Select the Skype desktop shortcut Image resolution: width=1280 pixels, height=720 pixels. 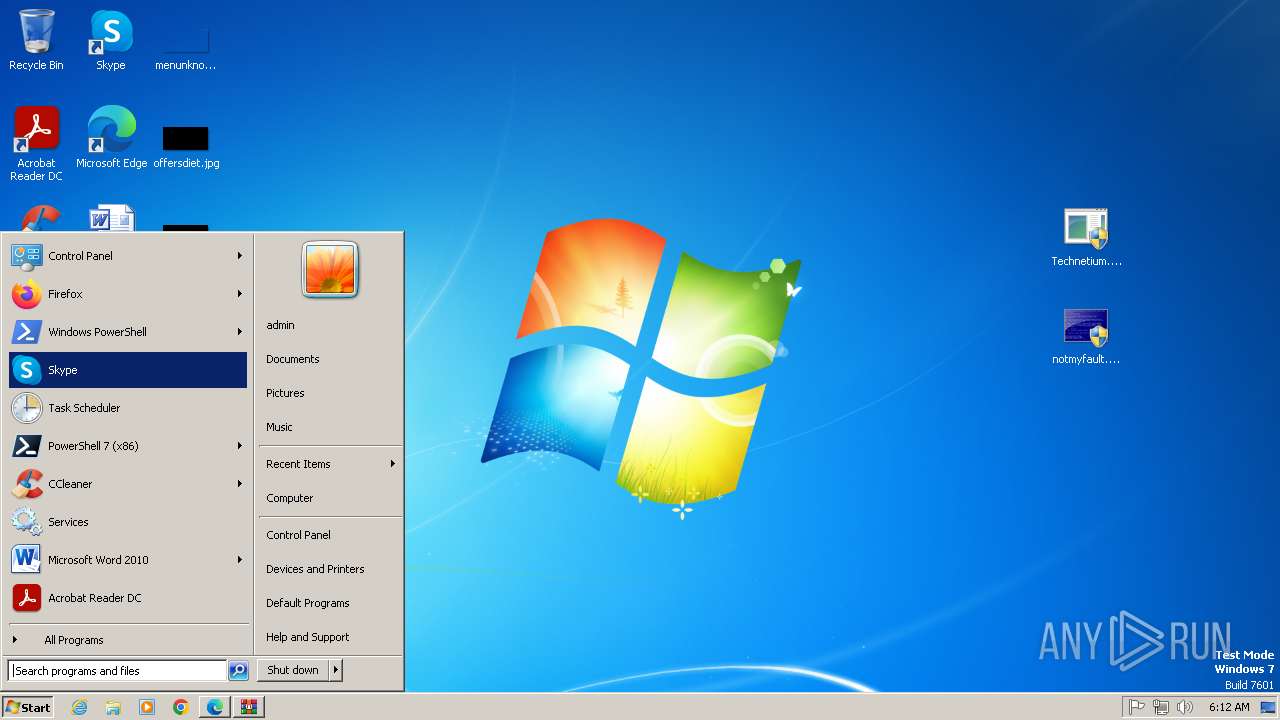(111, 40)
